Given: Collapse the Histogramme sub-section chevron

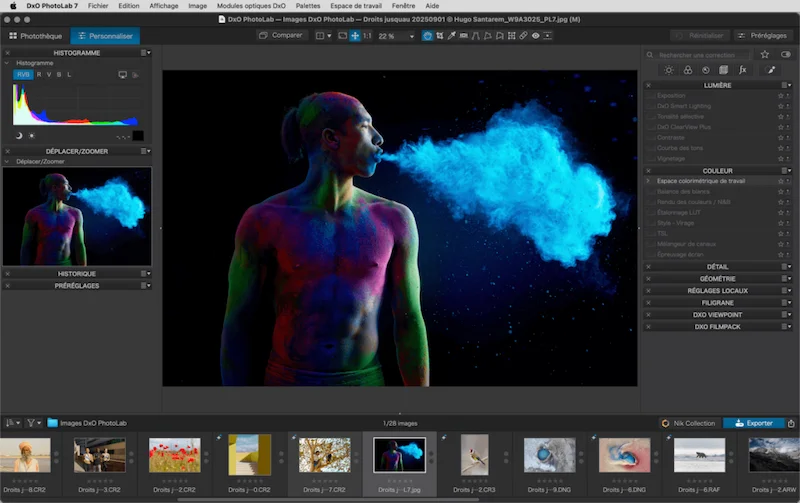Looking at the screenshot, I should (7, 63).
